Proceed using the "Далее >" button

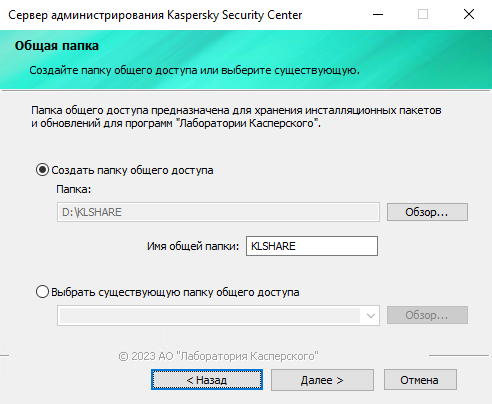[x=322, y=380]
